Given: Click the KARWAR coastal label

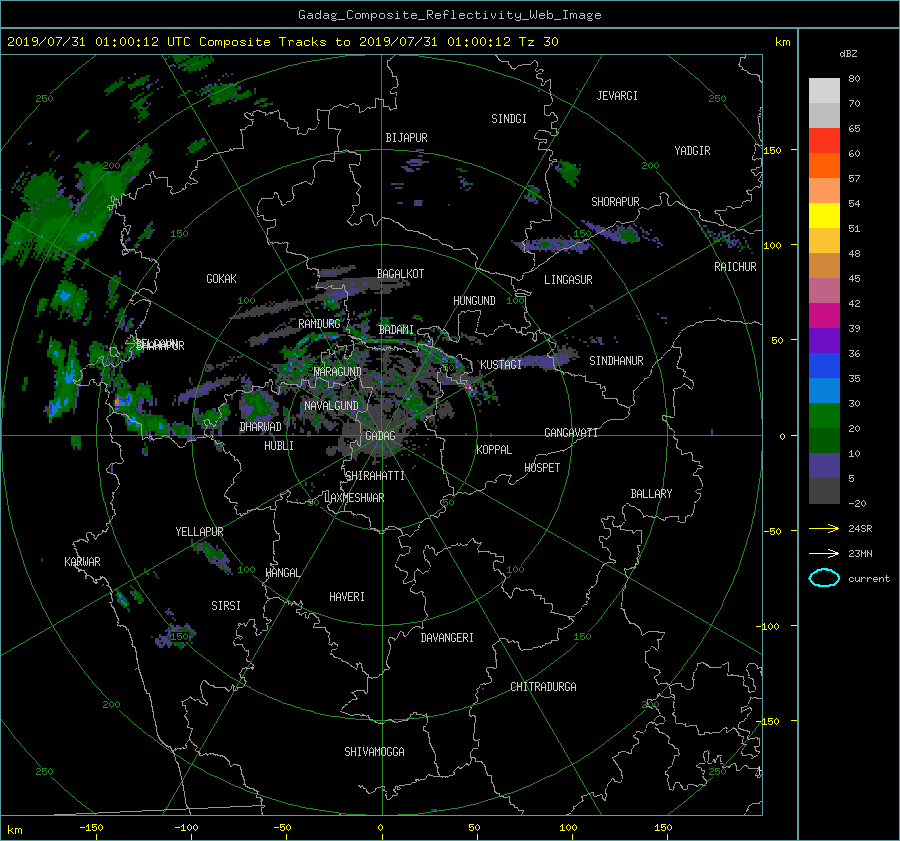Looking at the screenshot, I should click(x=82, y=561).
